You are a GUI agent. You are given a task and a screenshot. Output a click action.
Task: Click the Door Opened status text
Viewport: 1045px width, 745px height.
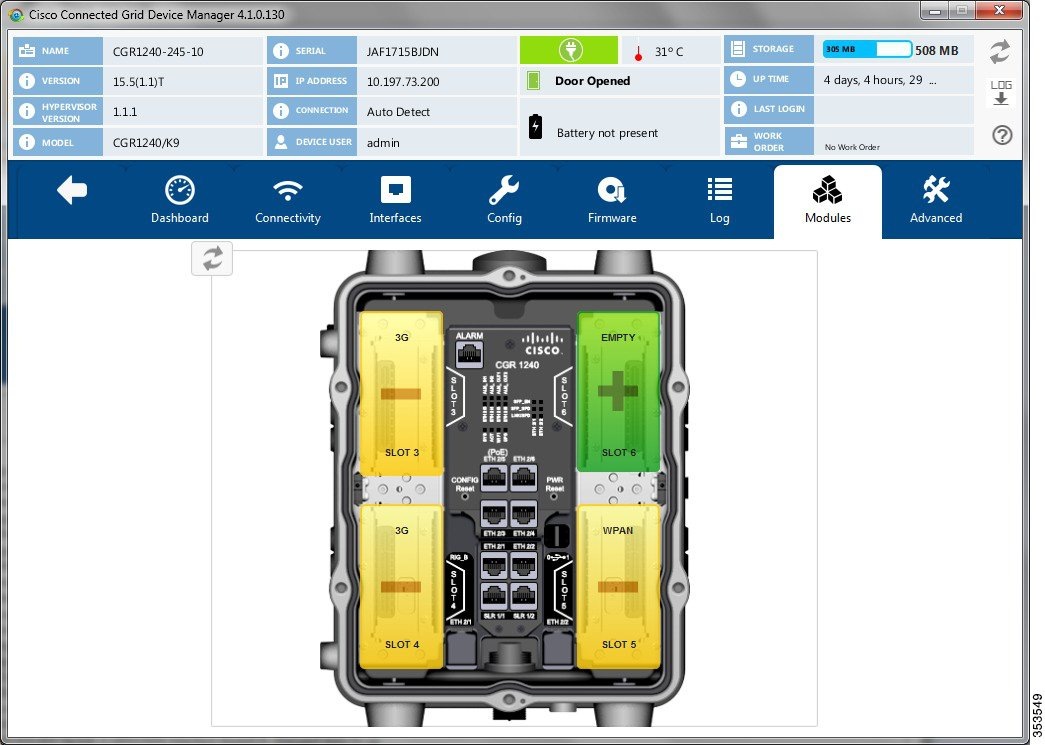[592, 81]
